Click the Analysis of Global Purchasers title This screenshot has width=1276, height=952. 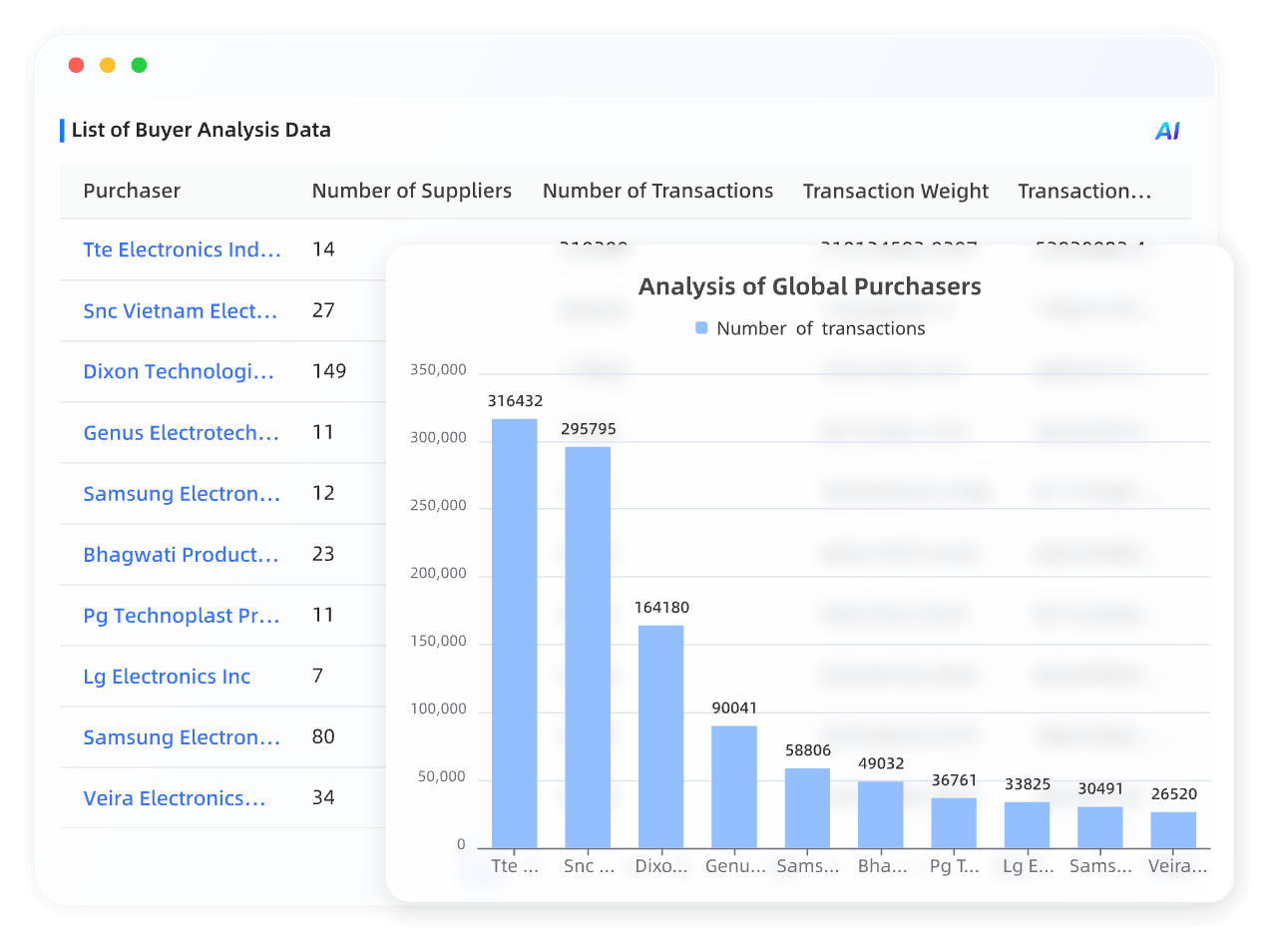pyautogui.click(x=810, y=285)
